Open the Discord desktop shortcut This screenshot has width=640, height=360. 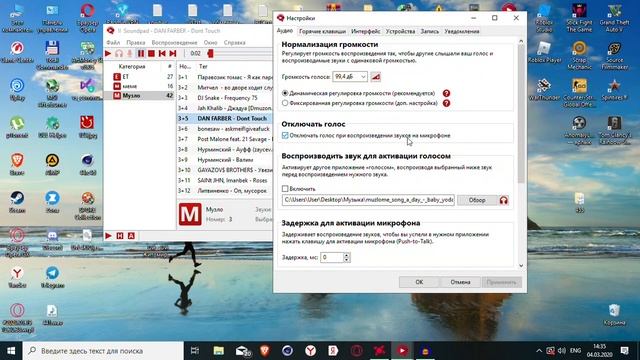(52, 240)
